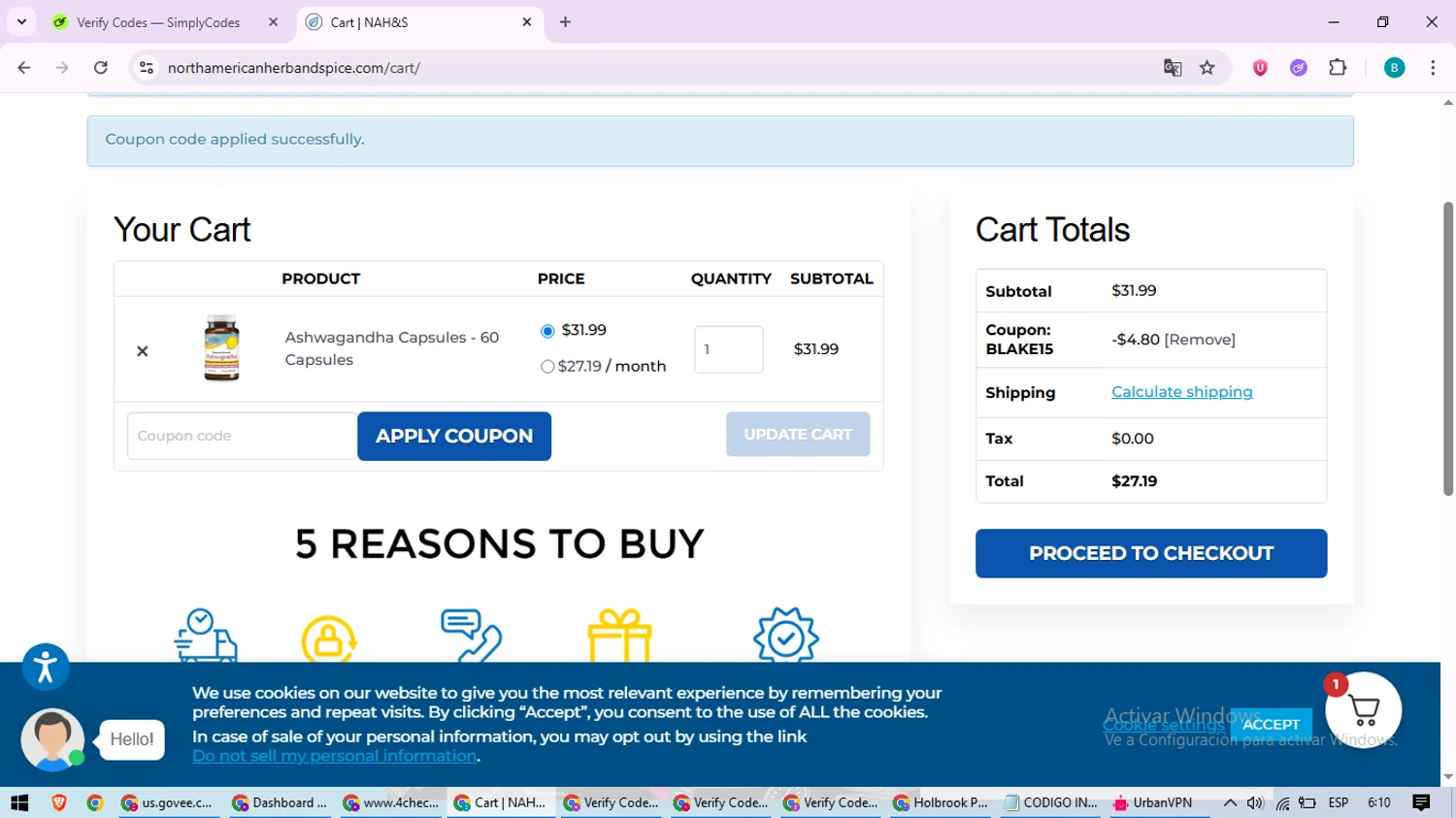Open the Ashwagandha Capsules product link
This screenshot has height=818, width=1456.
click(391, 348)
